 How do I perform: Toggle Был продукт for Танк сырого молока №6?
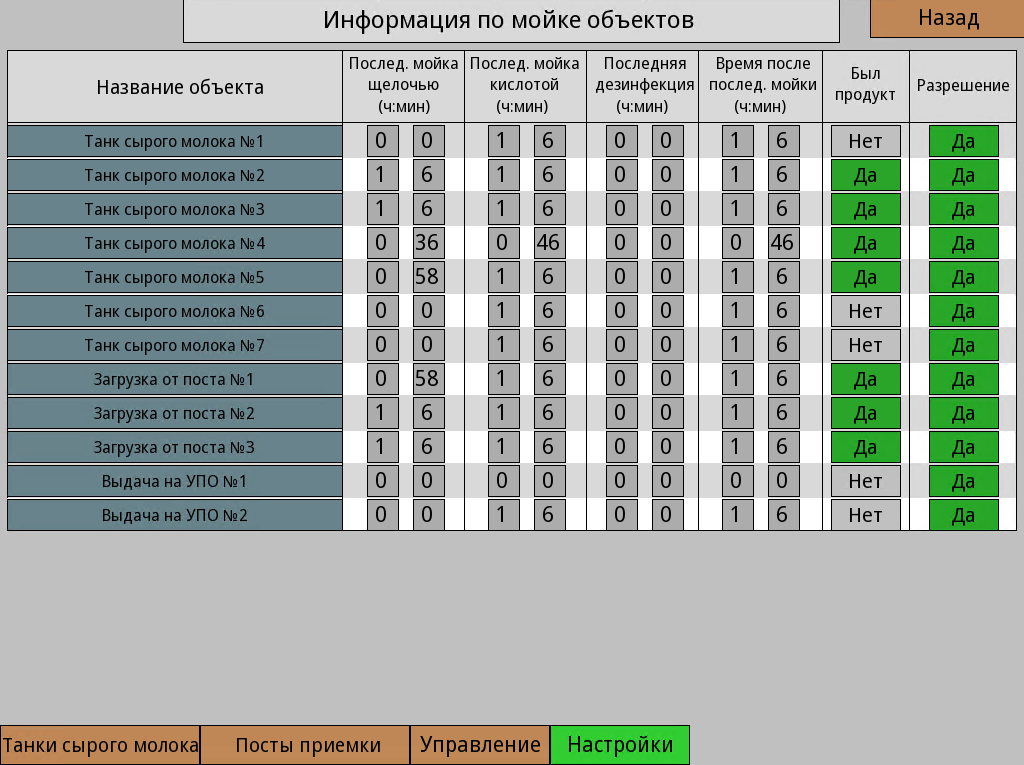coord(865,311)
